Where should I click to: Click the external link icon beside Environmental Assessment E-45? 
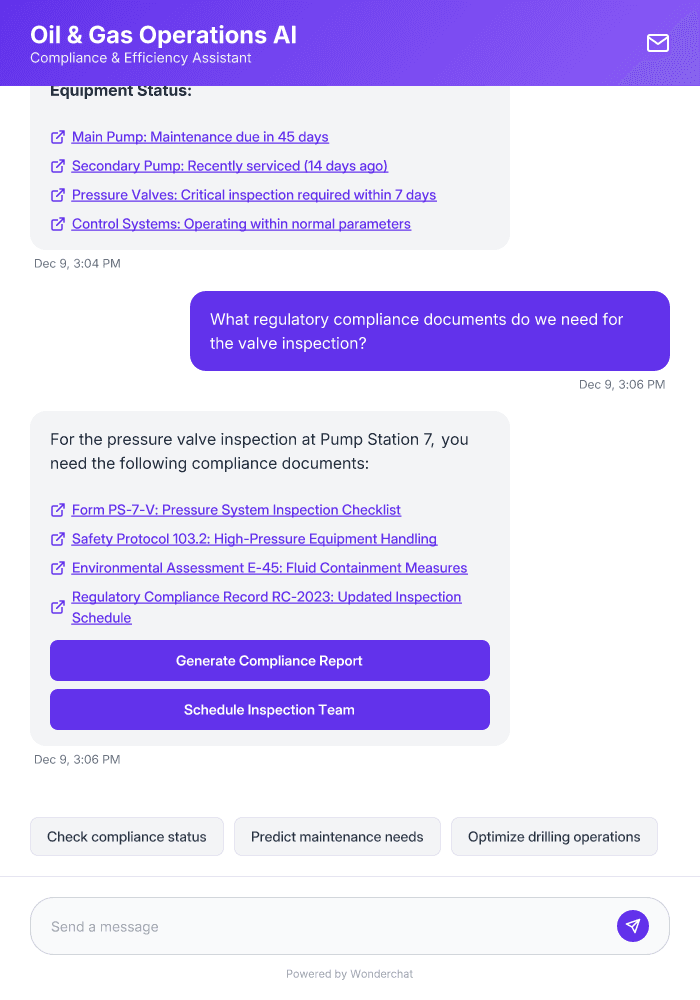coord(58,568)
